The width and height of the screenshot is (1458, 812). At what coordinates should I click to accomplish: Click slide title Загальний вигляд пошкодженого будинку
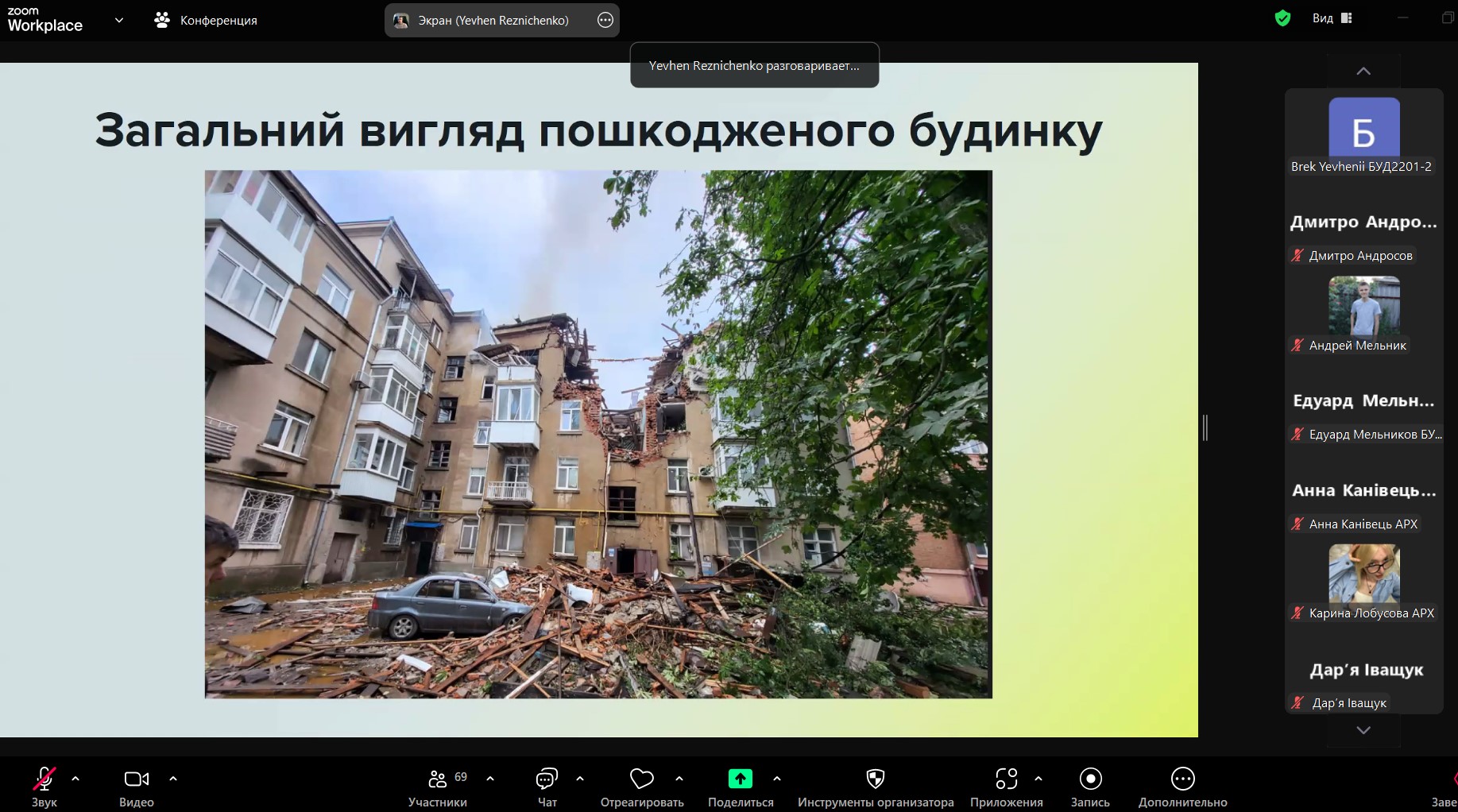coord(598,130)
